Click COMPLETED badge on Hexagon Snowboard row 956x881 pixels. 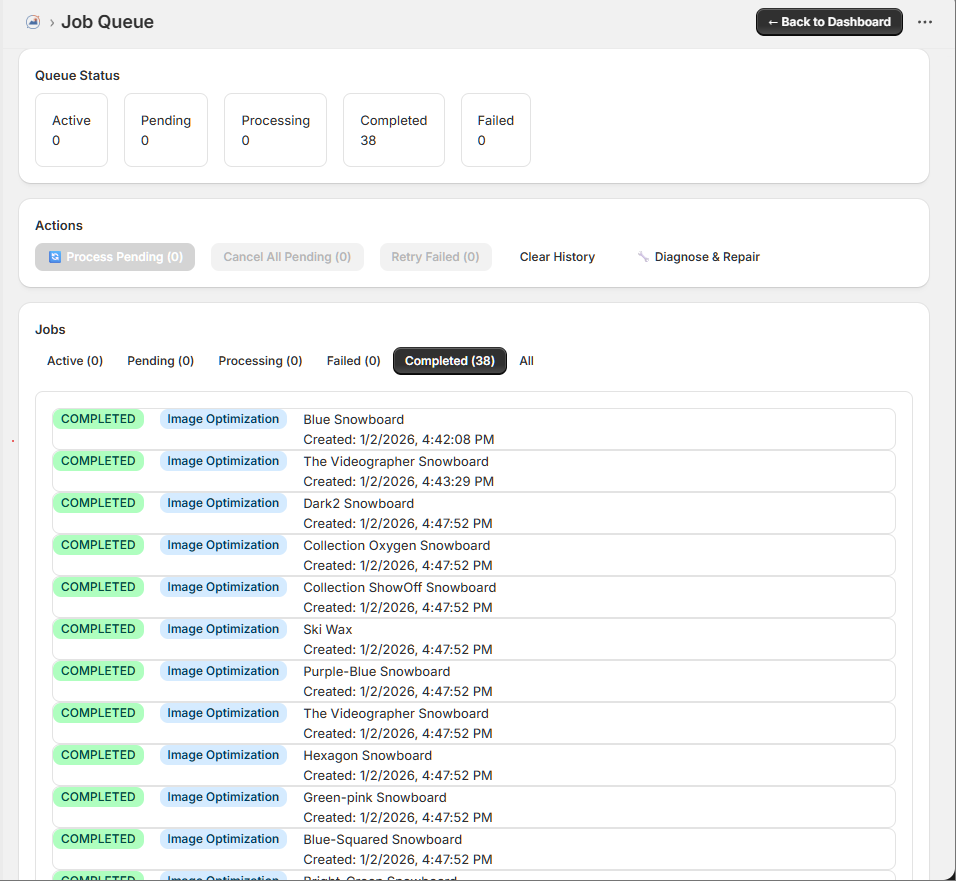click(98, 755)
